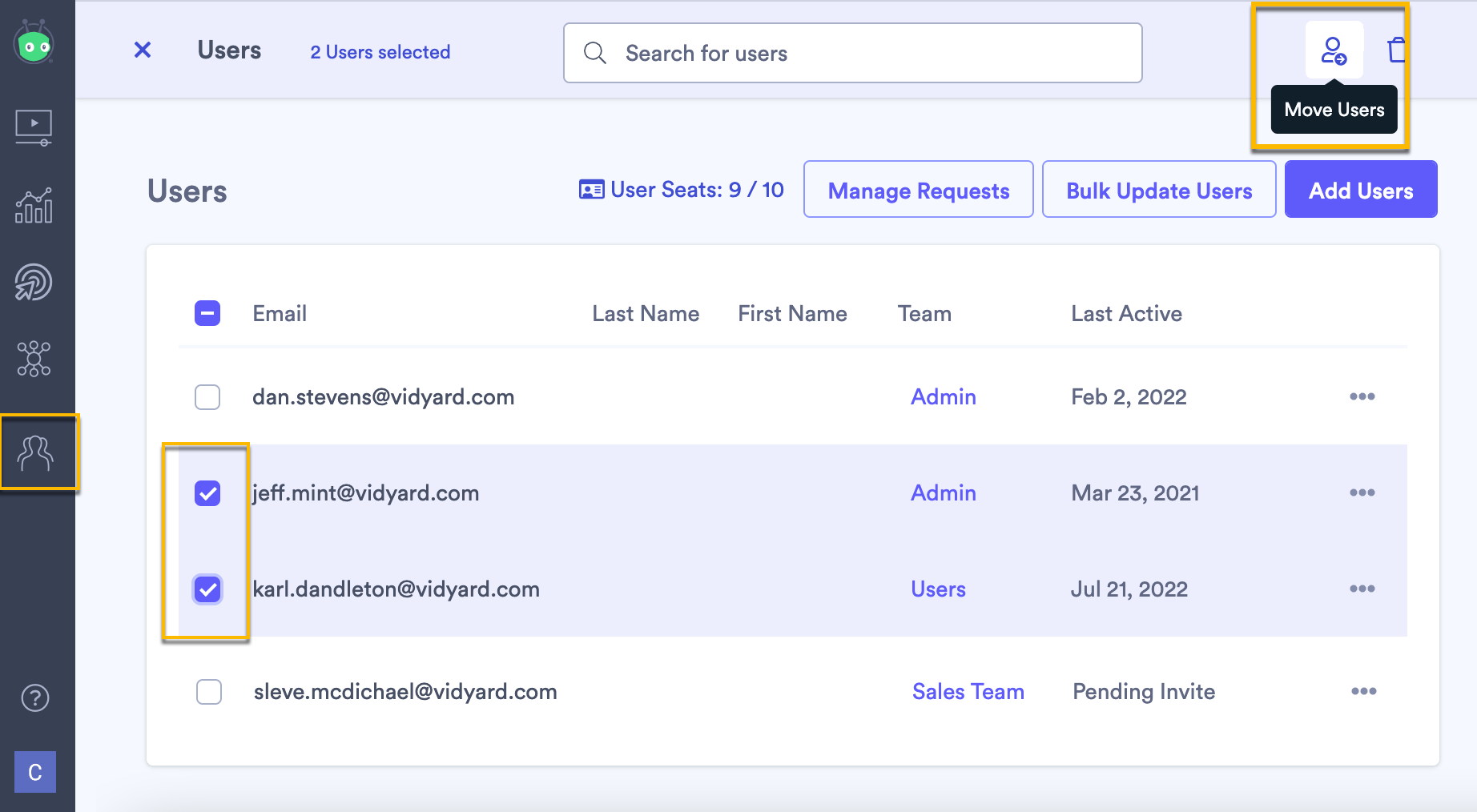Open more options for jeff.mint@vidyard.com
Screen dimensions: 1477x812
click(x=1362, y=492)
